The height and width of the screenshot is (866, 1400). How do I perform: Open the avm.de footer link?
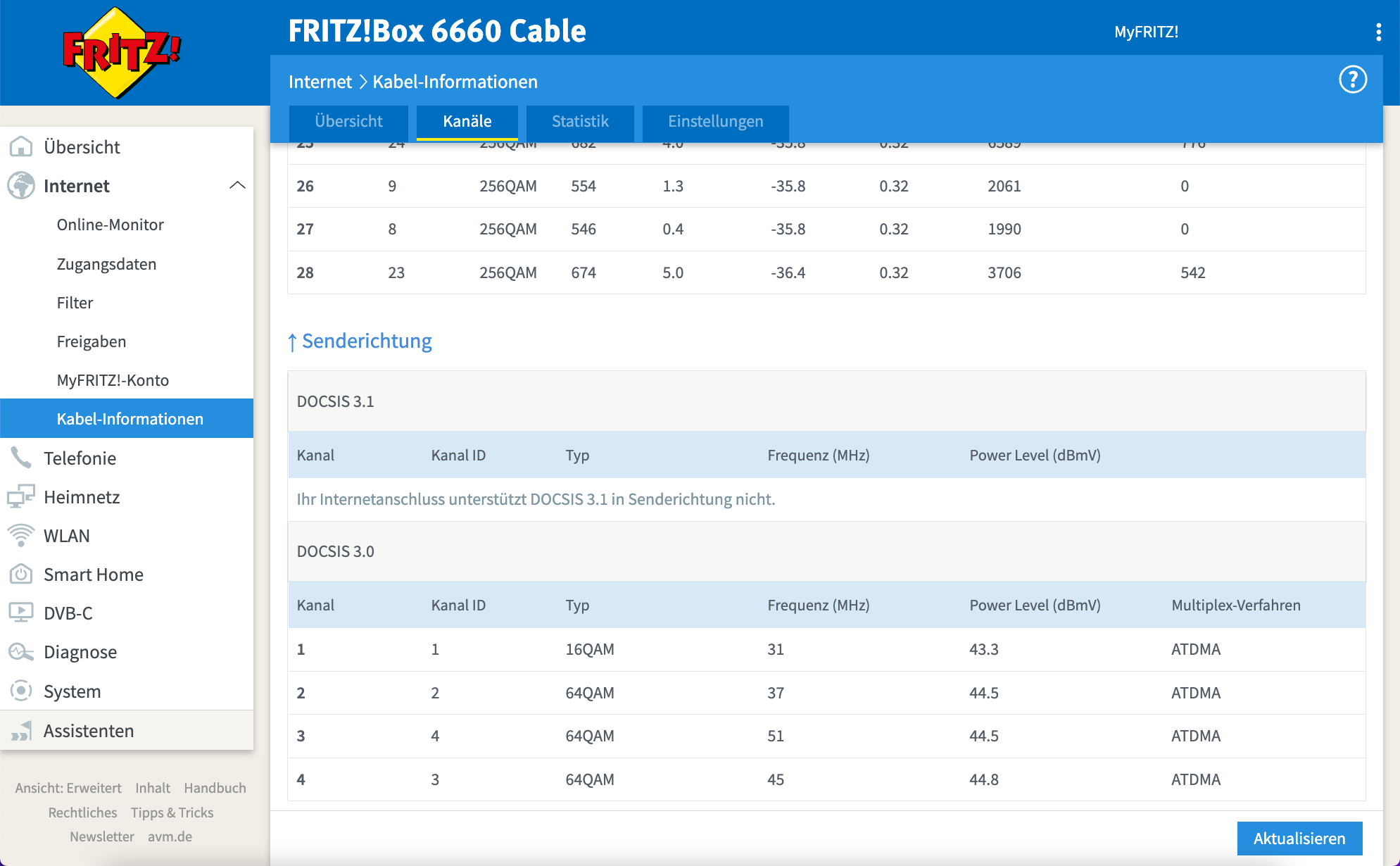(170, 836)
